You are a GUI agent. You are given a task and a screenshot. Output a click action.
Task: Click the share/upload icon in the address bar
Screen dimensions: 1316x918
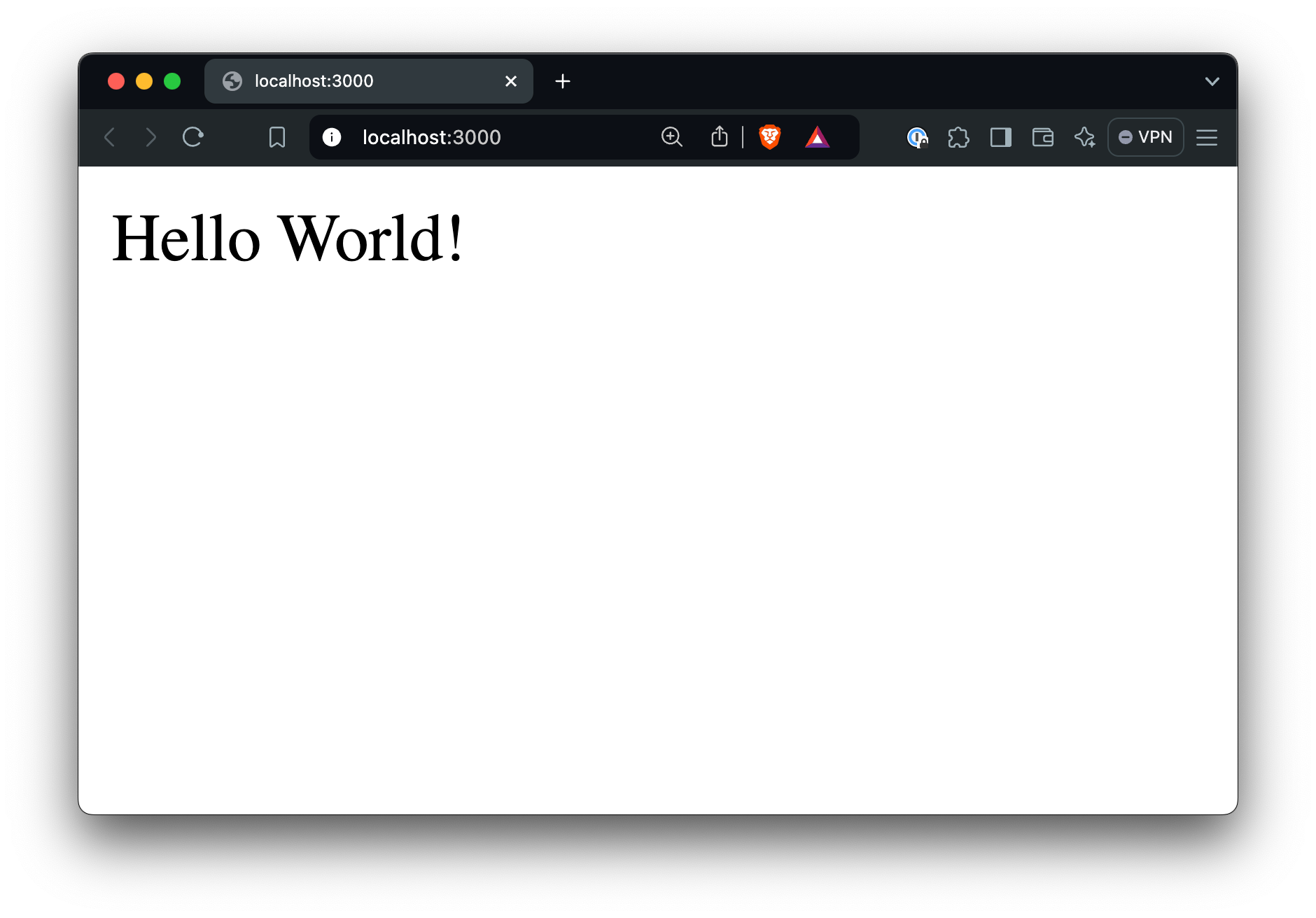point(719,137)
